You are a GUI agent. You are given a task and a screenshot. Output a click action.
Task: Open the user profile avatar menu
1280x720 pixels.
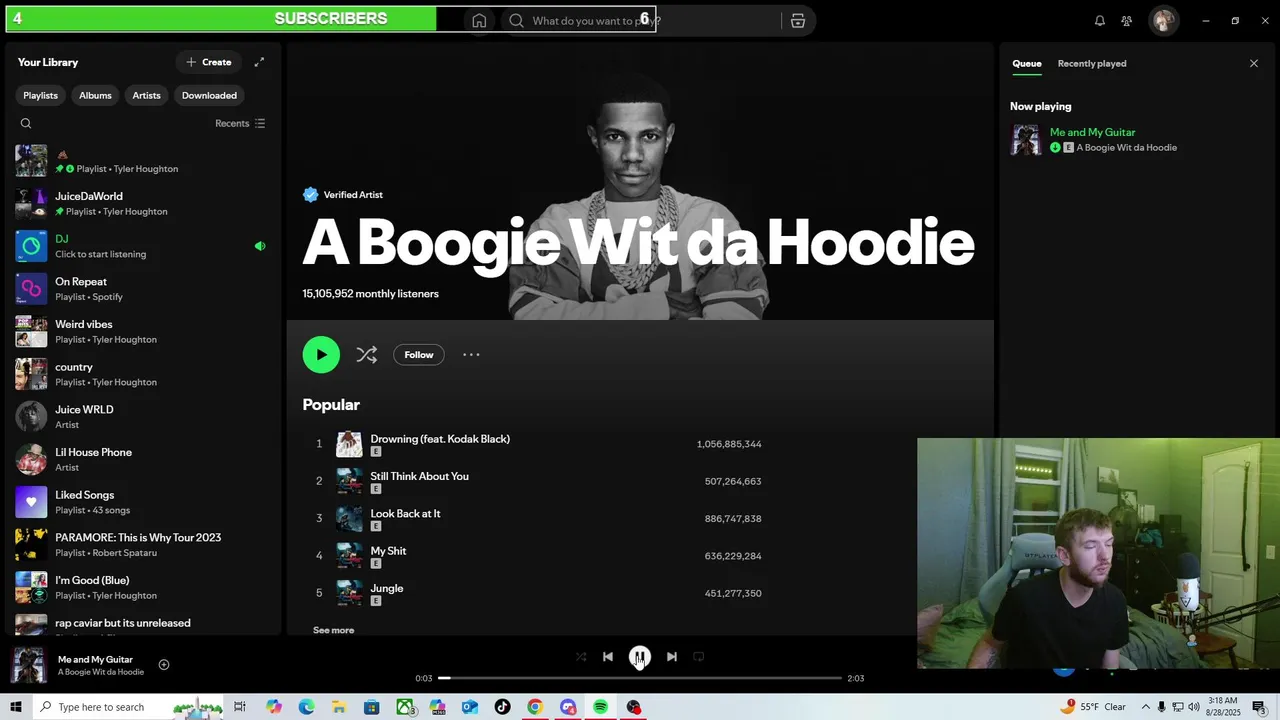[x=1163, y=20]
